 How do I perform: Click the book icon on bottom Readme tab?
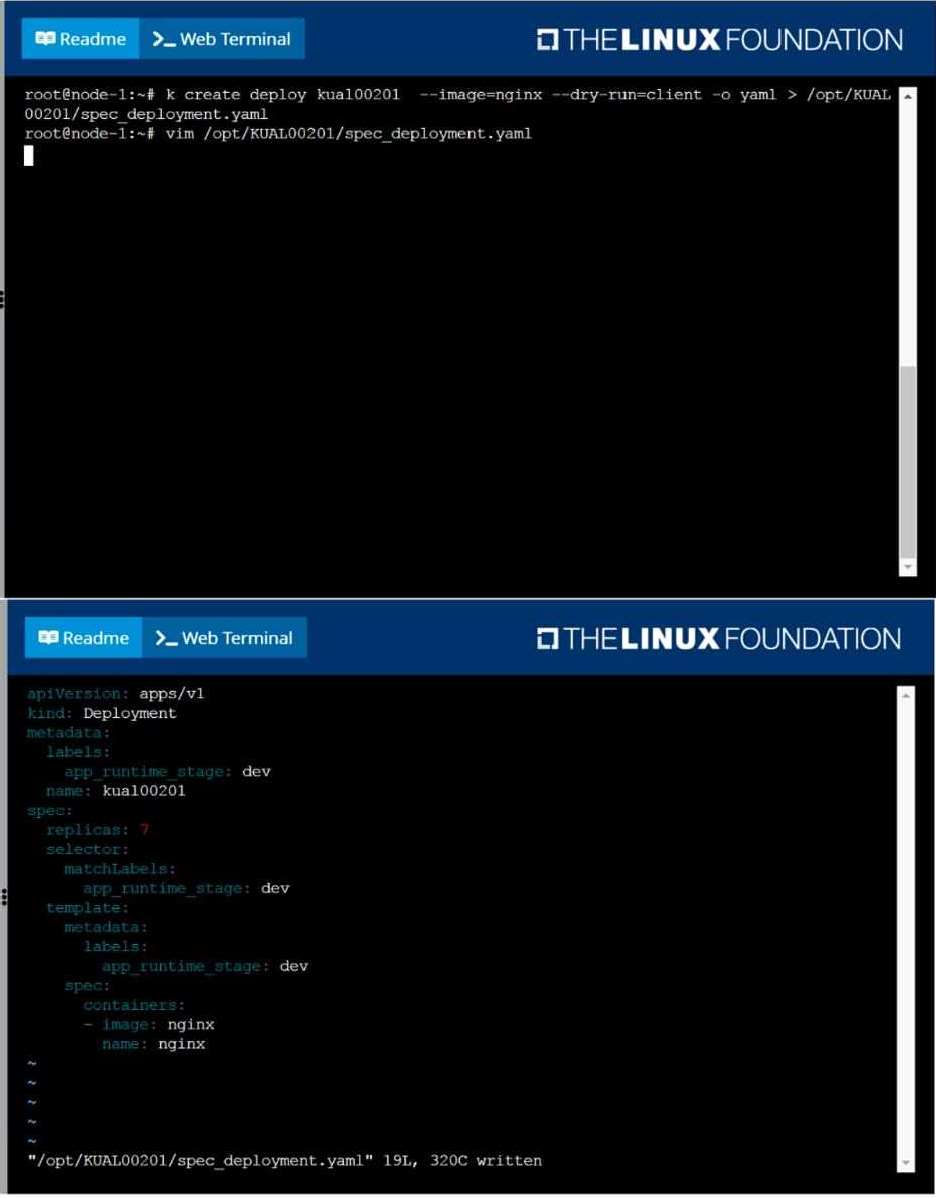click(x=48, y=638)
